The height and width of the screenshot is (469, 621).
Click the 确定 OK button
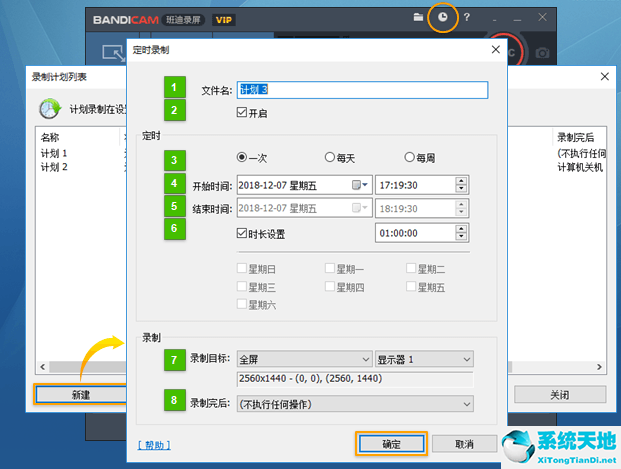click(x=391, y=444)
